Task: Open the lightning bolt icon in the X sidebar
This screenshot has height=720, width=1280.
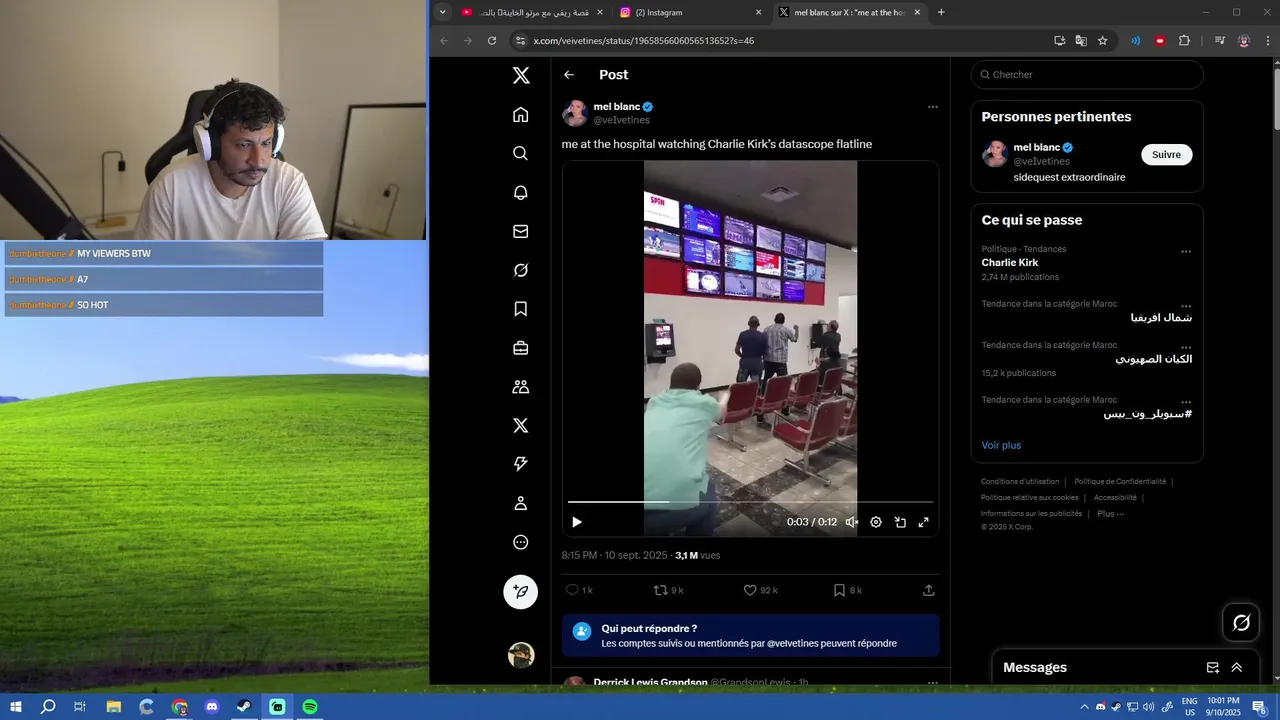Action: pyautogui.click(x=520, y=464)
